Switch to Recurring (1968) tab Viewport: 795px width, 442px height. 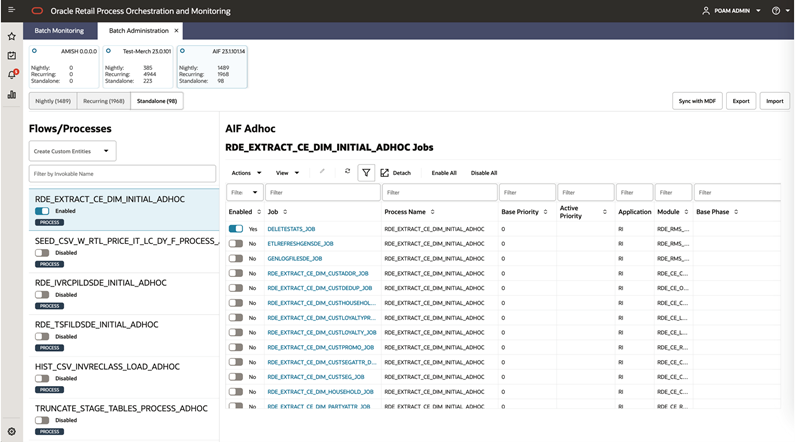pos(104,101)
